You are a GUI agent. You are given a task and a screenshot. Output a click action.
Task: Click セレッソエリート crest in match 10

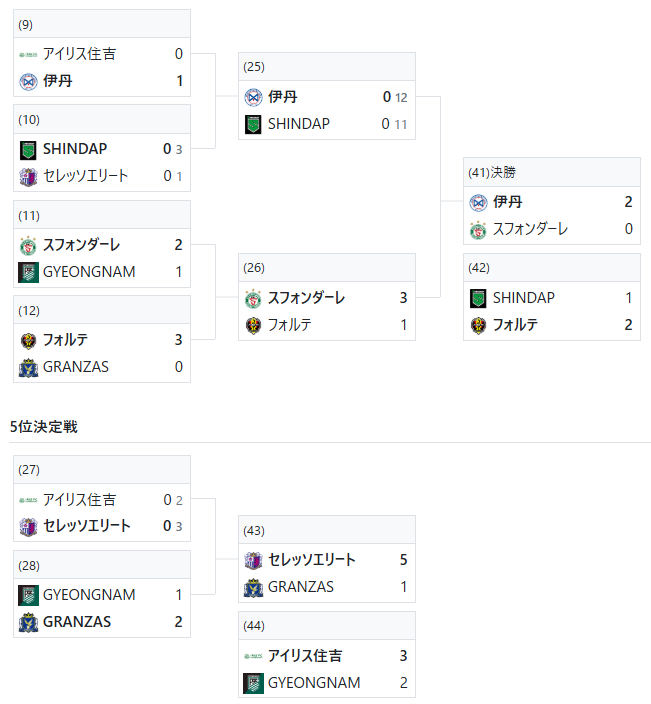28,177
